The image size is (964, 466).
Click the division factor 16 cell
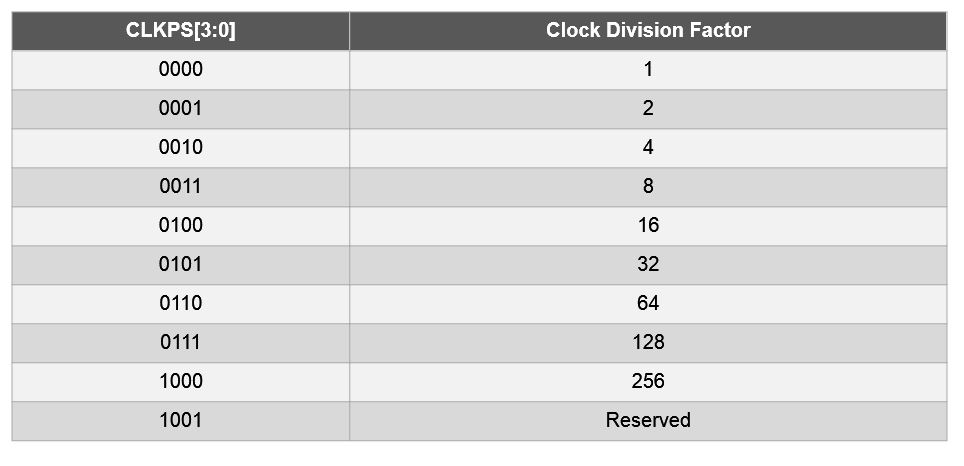click(648, 226)
